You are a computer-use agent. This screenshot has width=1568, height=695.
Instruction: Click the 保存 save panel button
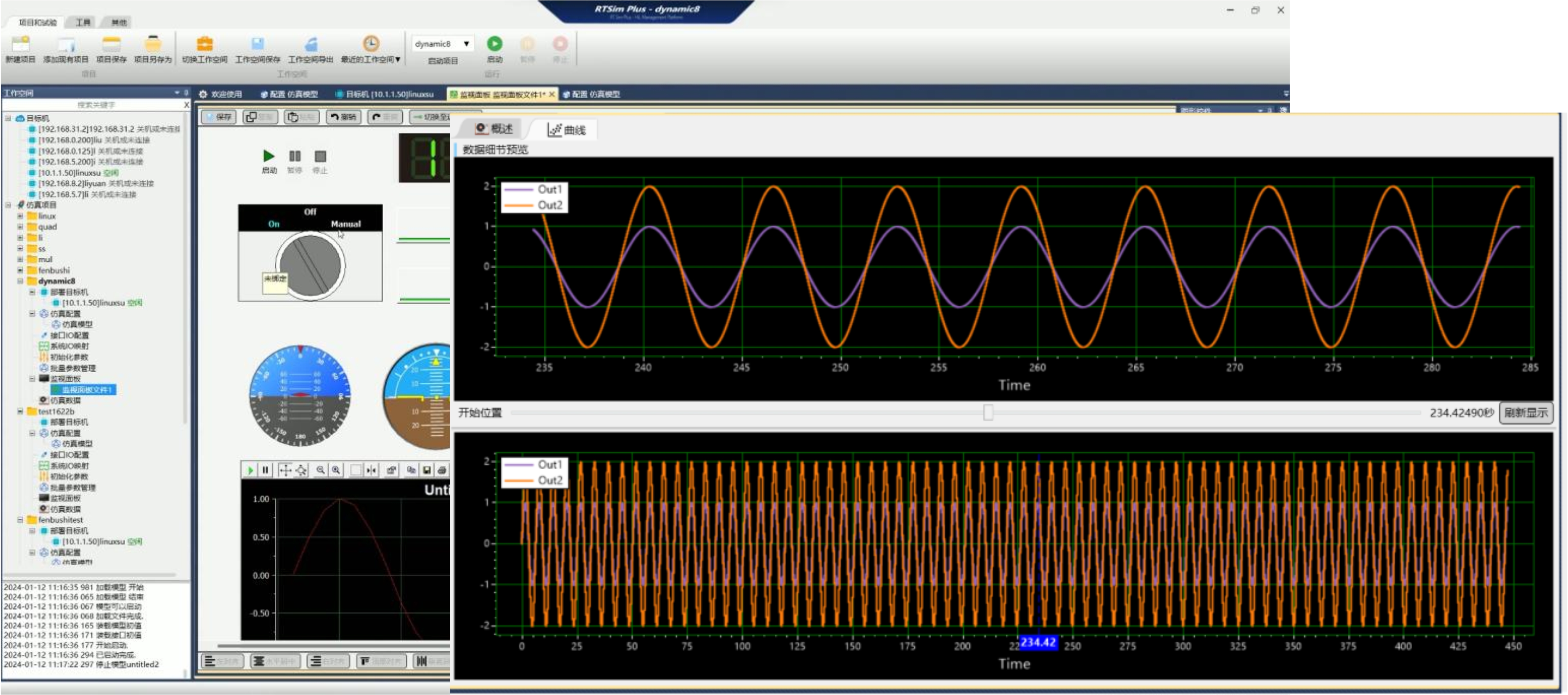click(x=218, y=117)
